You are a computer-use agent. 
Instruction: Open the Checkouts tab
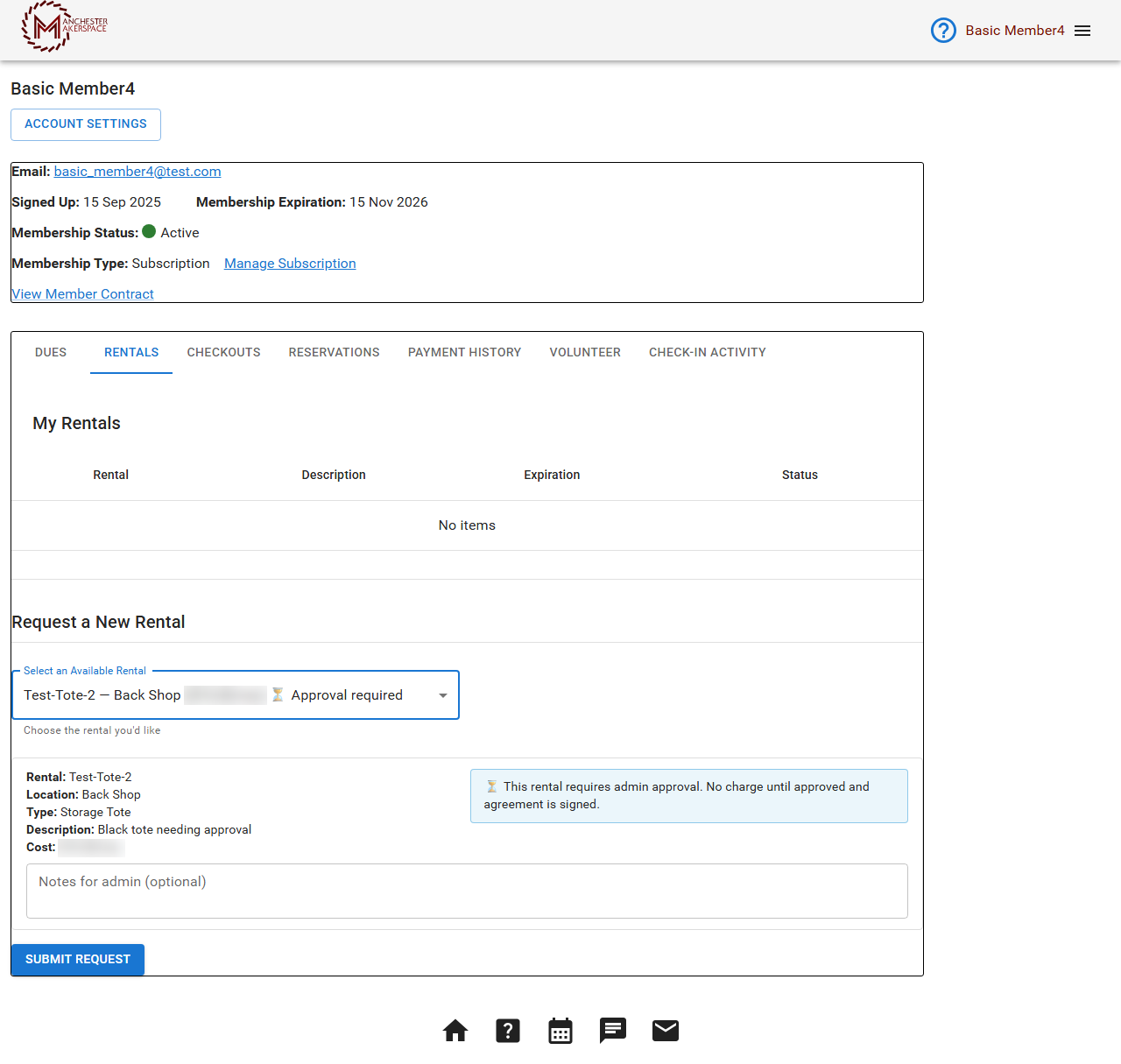tap(223, 352)
